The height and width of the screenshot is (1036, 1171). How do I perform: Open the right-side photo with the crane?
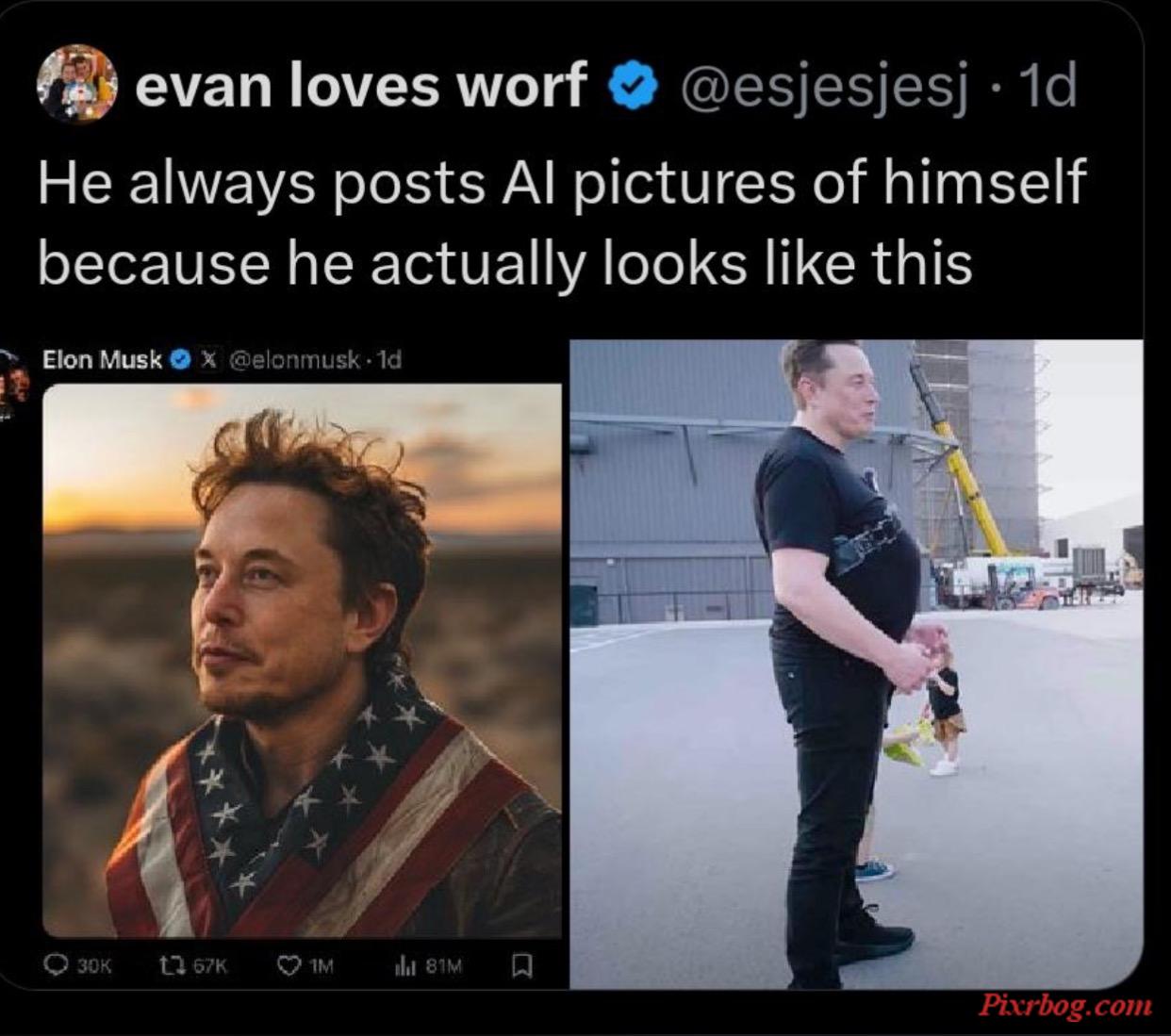point(856,664)
